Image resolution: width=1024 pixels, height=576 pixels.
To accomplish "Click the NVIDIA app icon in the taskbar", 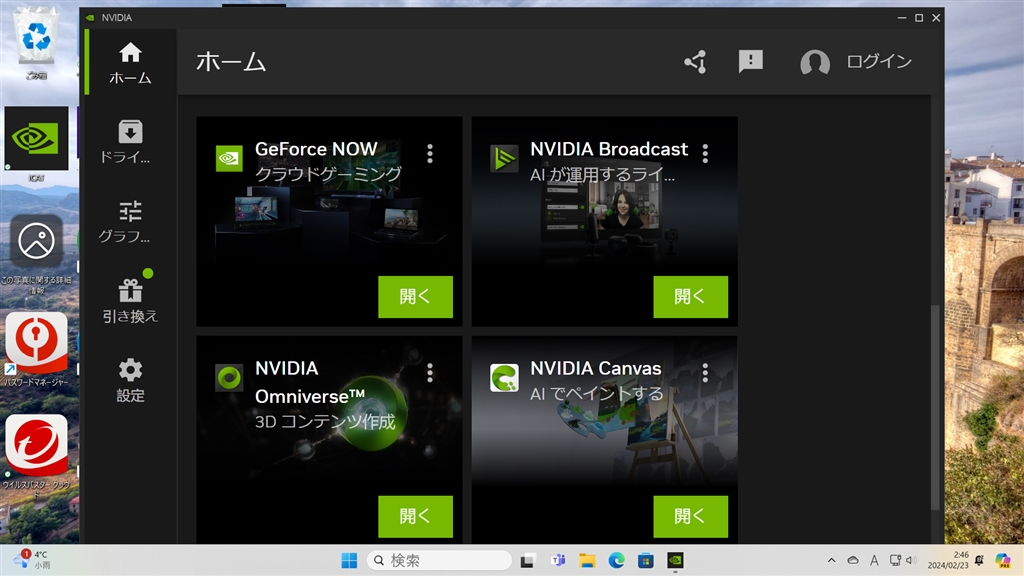I will point(675,560).
